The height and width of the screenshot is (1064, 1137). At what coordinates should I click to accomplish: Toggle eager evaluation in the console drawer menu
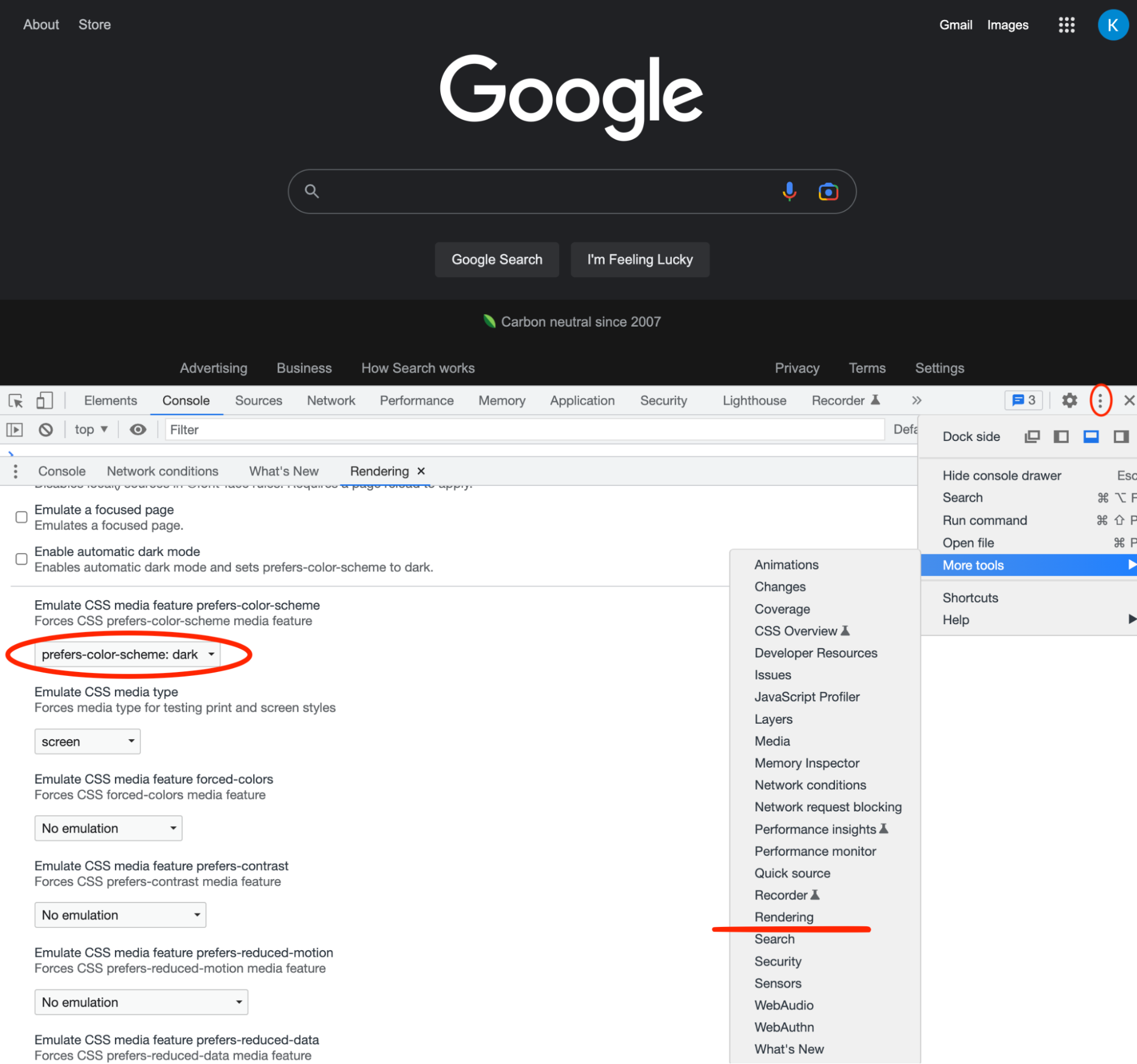click(16, 471)
